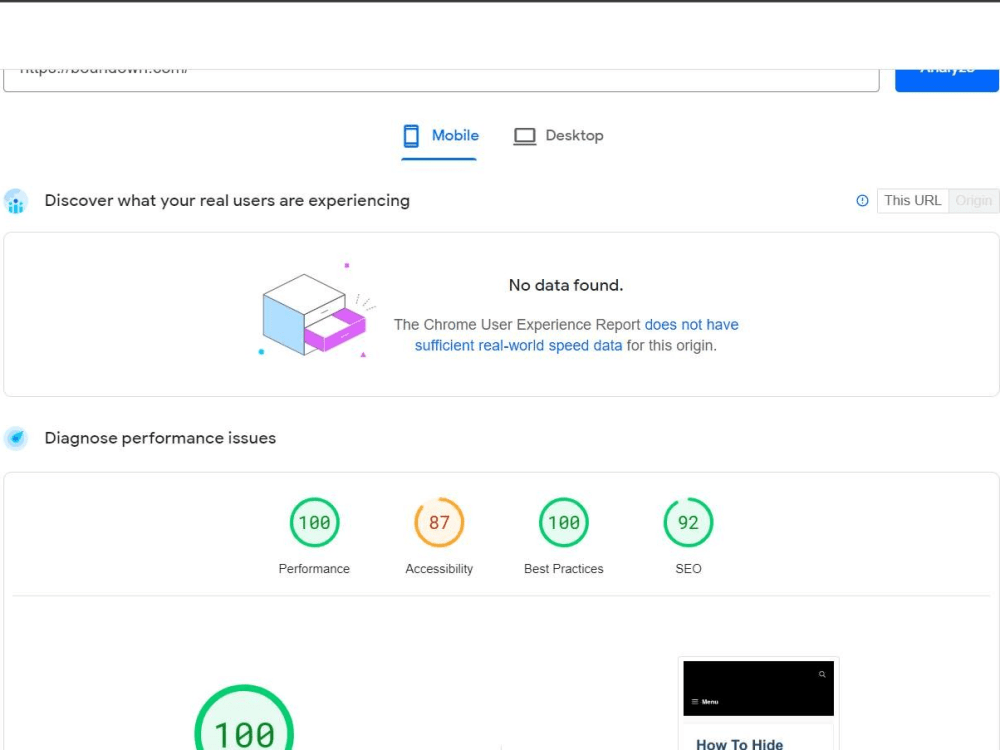Click the large Performance 100 gauge

244,718
